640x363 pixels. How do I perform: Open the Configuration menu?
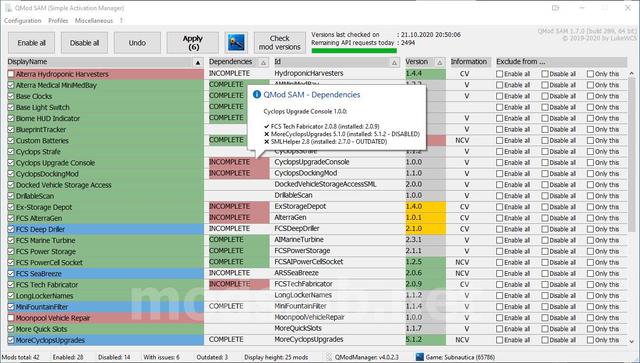pos(22,20)
